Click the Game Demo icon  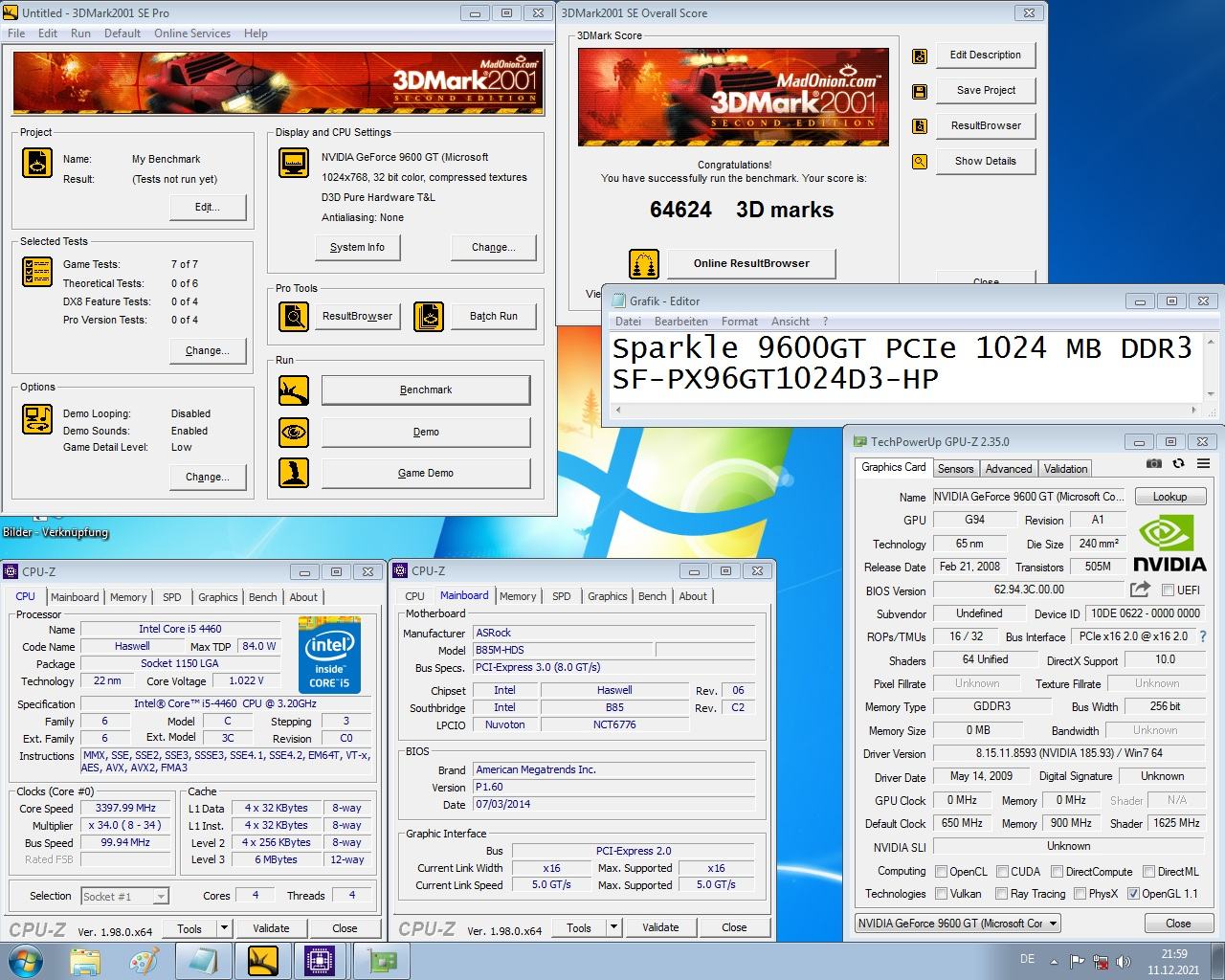point(294,473)
